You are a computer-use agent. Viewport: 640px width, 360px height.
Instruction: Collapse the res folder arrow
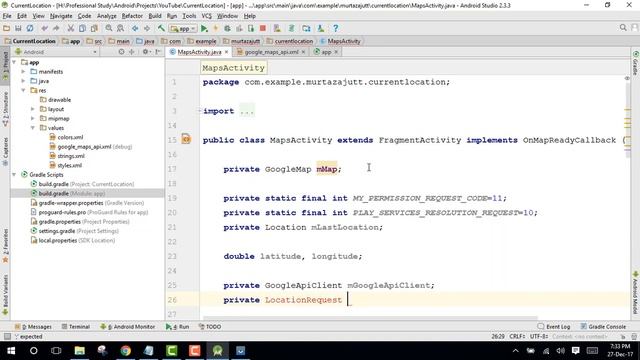click(23, 90)
